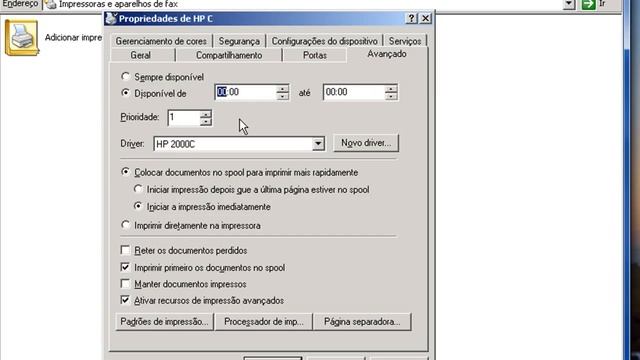Open the Driver dropdown list
The width and height of the screenshot is (640, 360).
pos(318,144)
